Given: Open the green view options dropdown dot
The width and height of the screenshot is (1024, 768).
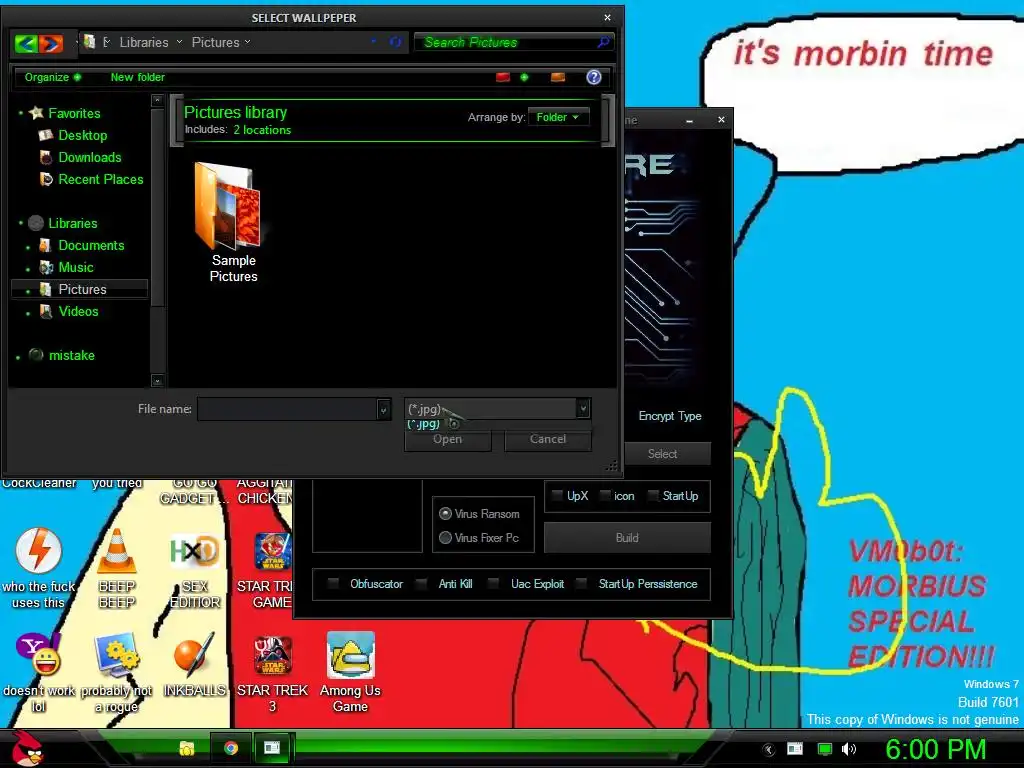Looking at the screenshot, I should (x=524, y=77).
